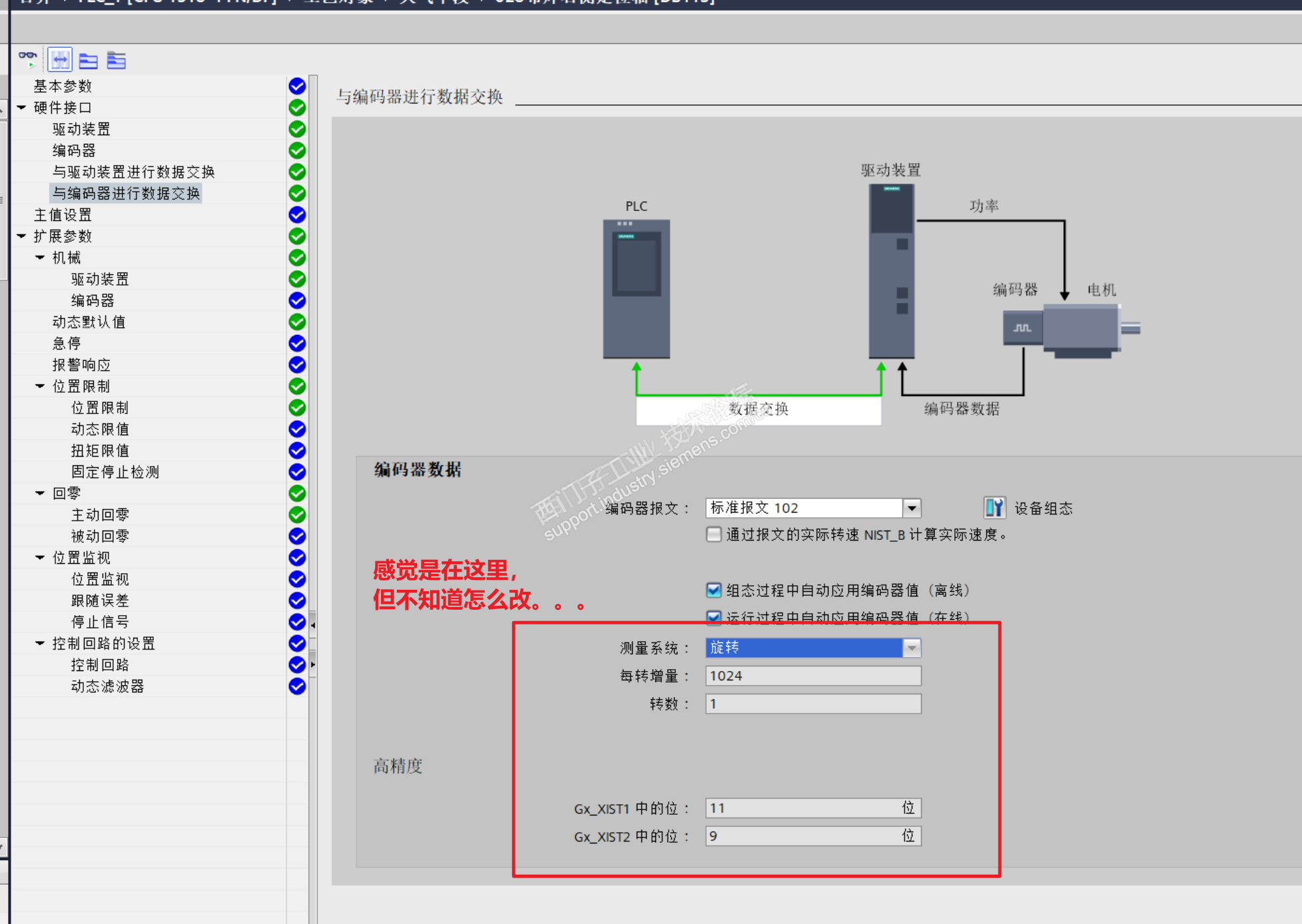The image size is (1302, 924).
Task: Open the 测量系统 dropdown showing 旋转
Action: click(x=911, y=648)
